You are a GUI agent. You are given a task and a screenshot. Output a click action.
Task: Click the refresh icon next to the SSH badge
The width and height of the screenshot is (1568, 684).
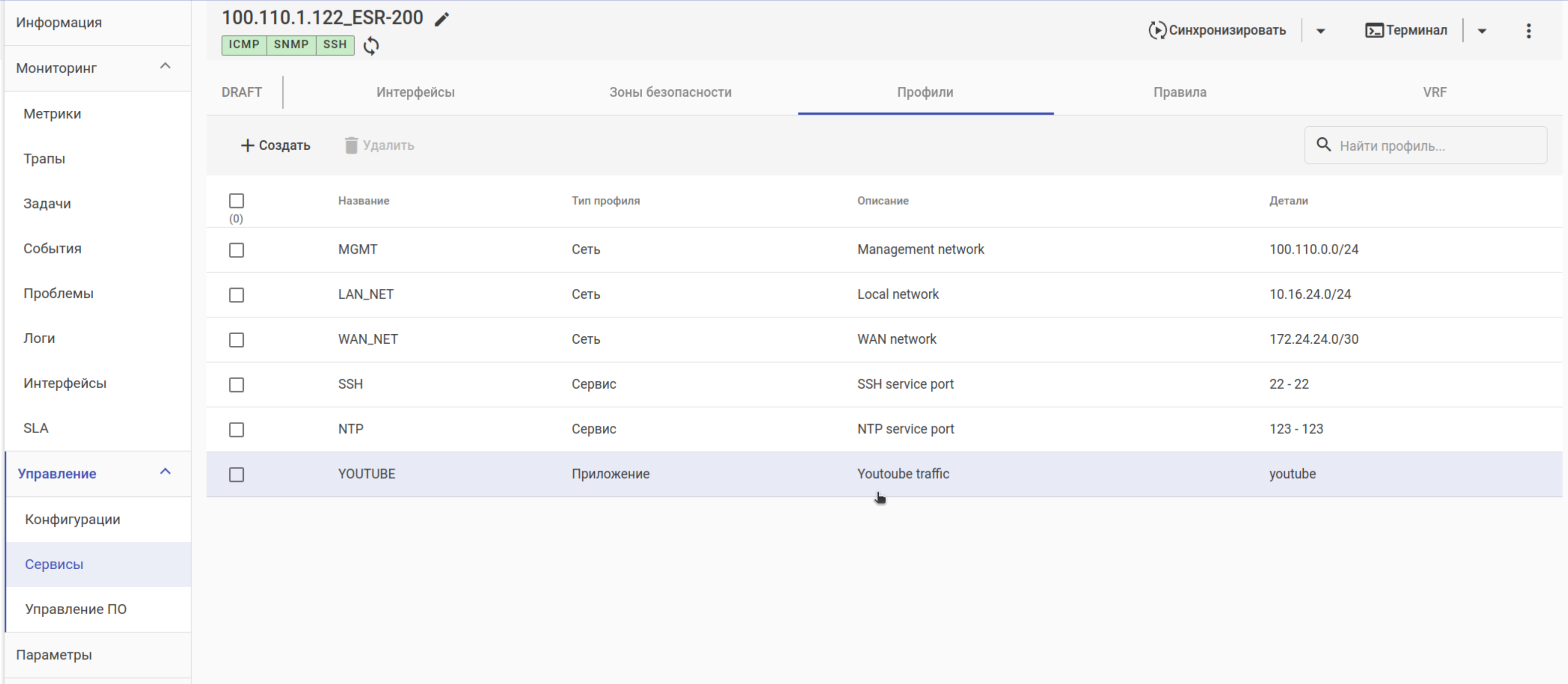tap(371, 46)
